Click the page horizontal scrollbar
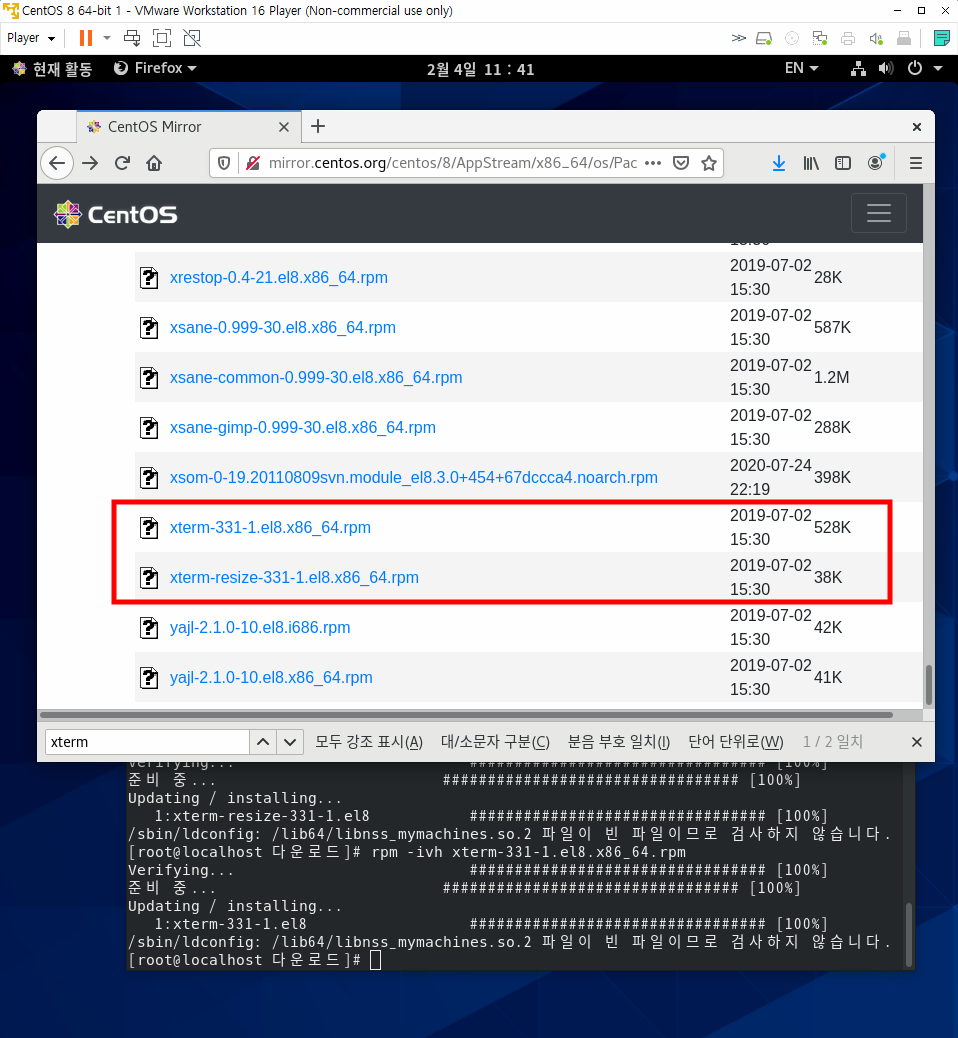 [466, 715]
